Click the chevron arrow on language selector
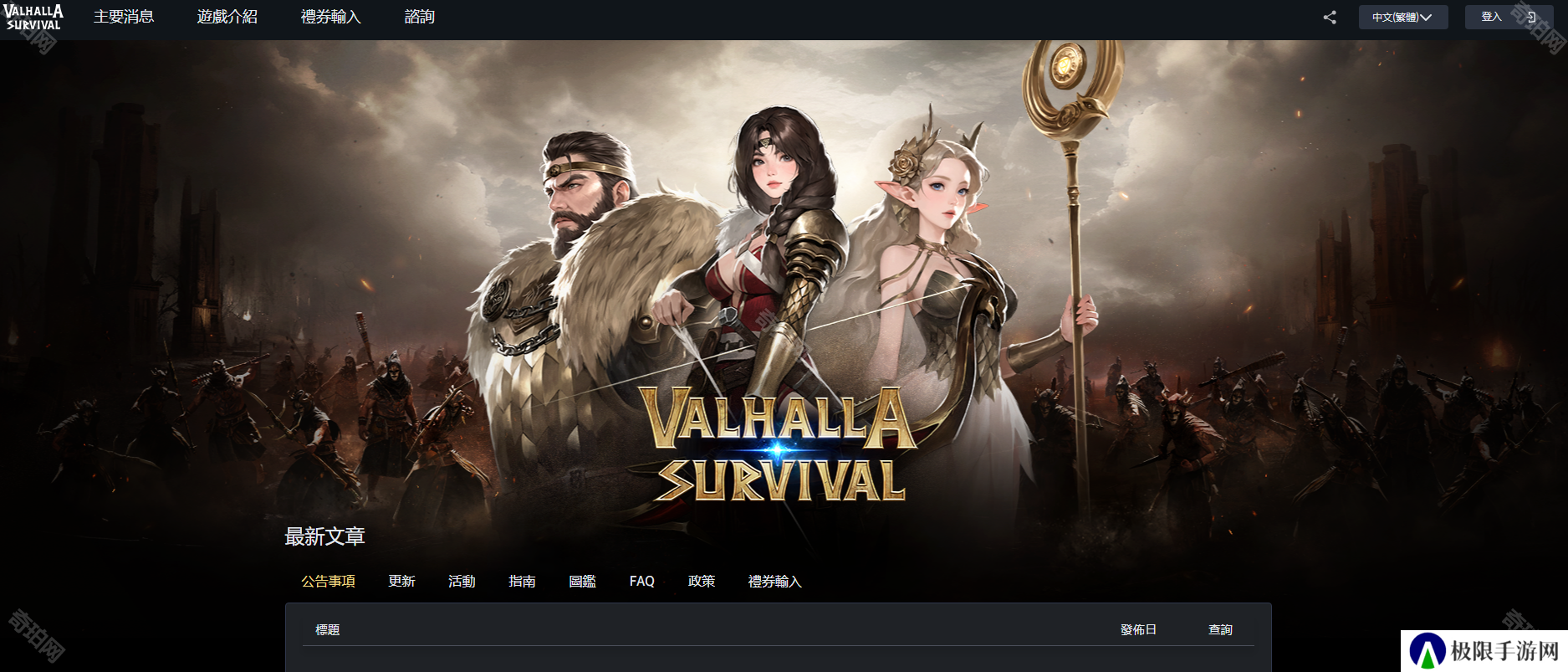The width and height of the screenshot is (1568, 672). 1426,18
